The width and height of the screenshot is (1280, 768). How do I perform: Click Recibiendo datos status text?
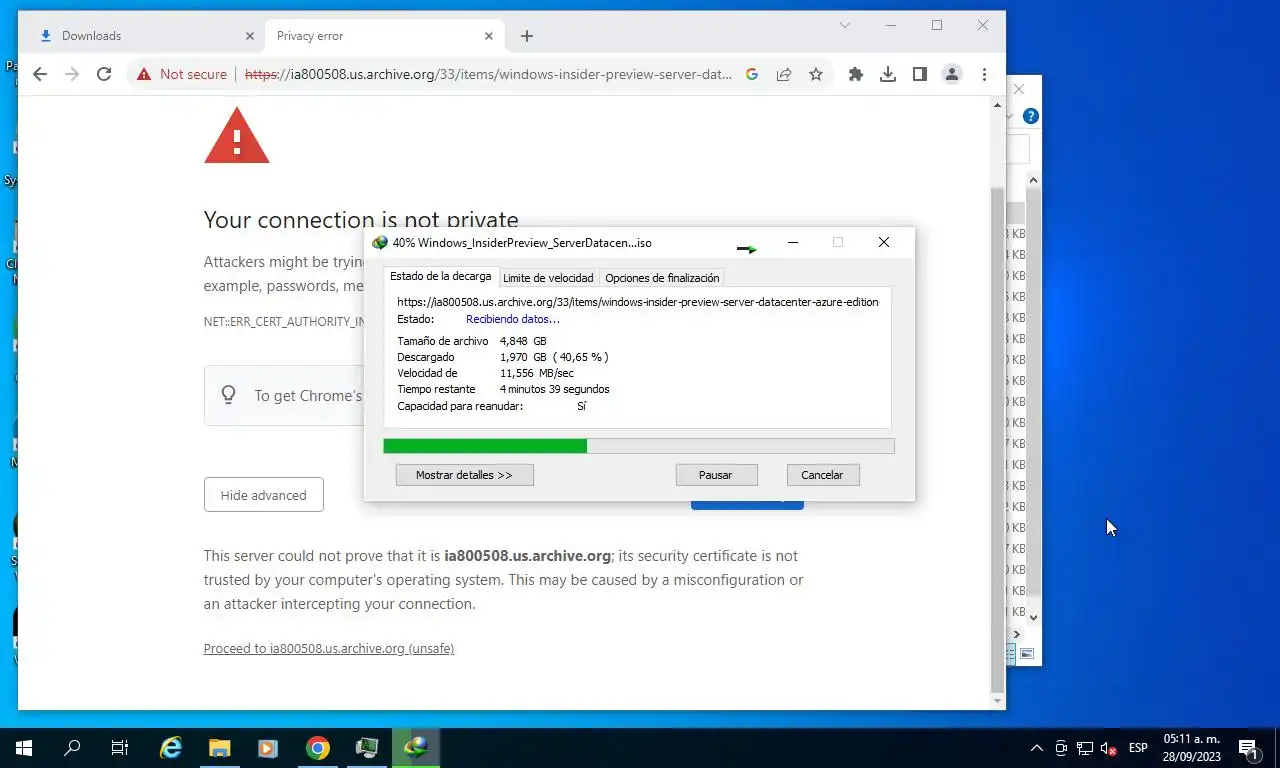pos(512,319)
